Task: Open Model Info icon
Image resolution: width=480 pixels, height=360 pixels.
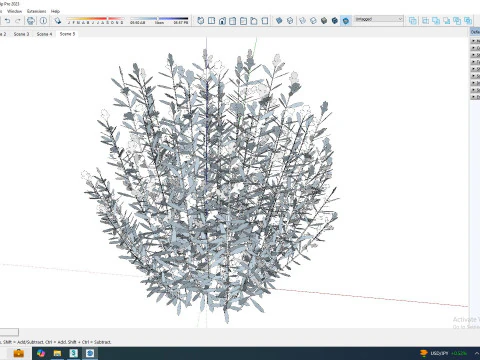Action: 43,21
